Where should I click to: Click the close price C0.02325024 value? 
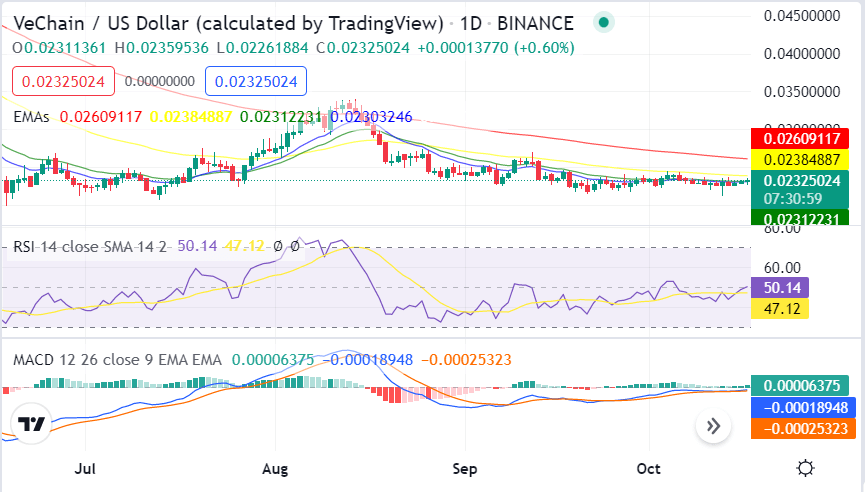363,48
